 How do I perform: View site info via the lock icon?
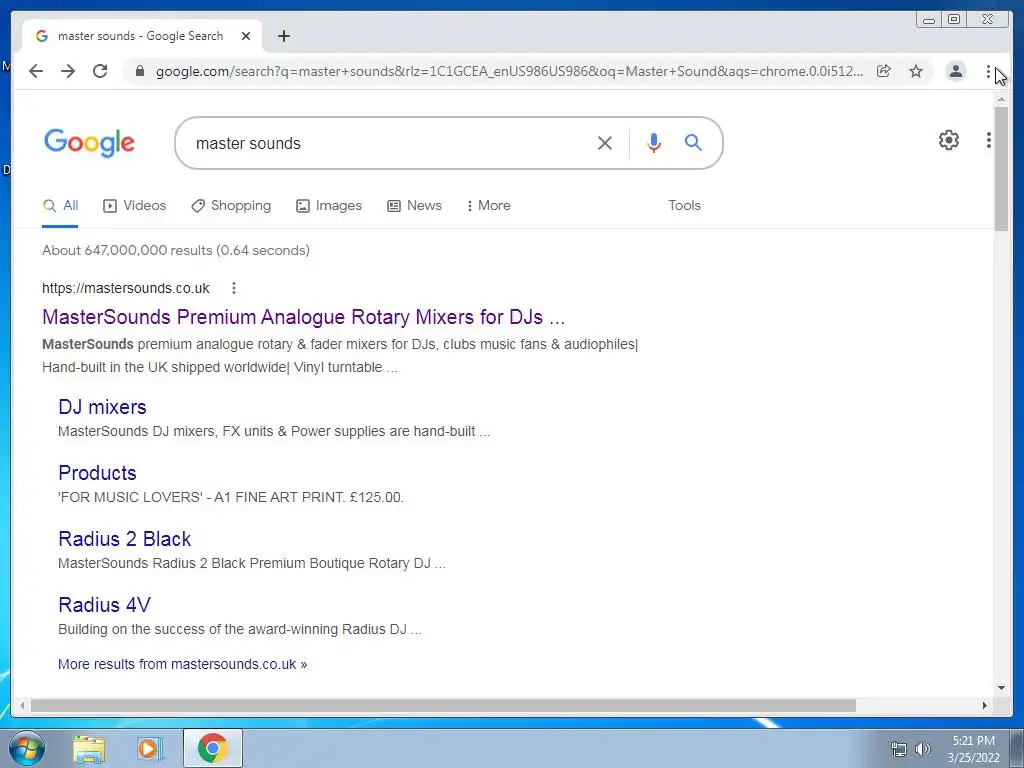[139, 71]
